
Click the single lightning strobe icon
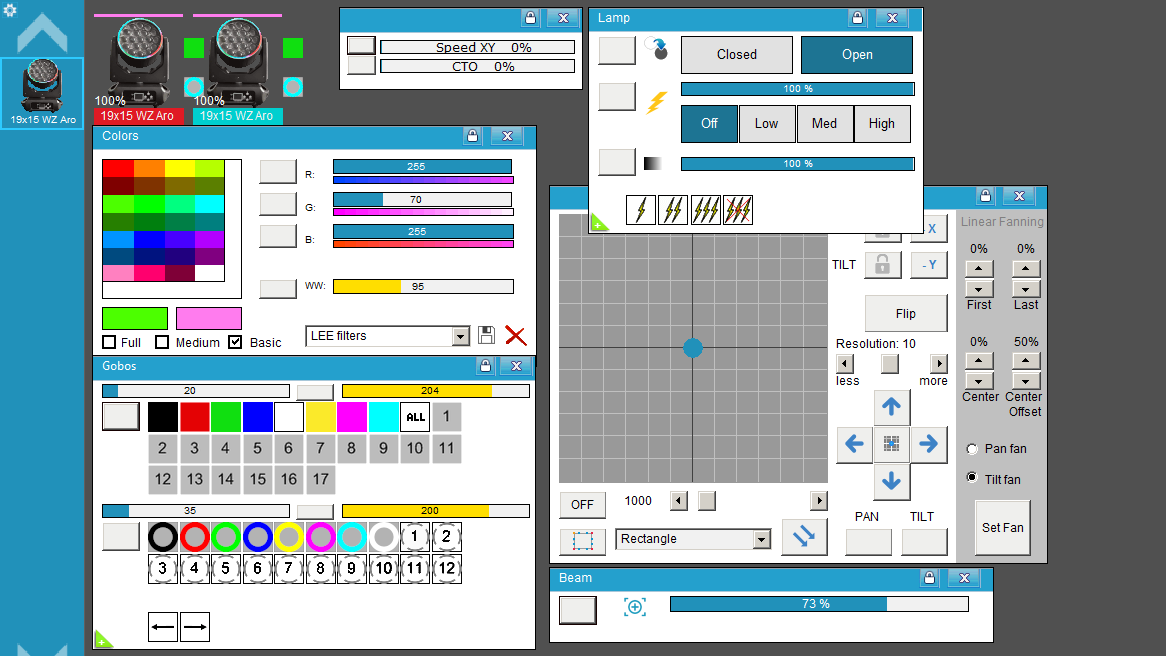[641, 210]
